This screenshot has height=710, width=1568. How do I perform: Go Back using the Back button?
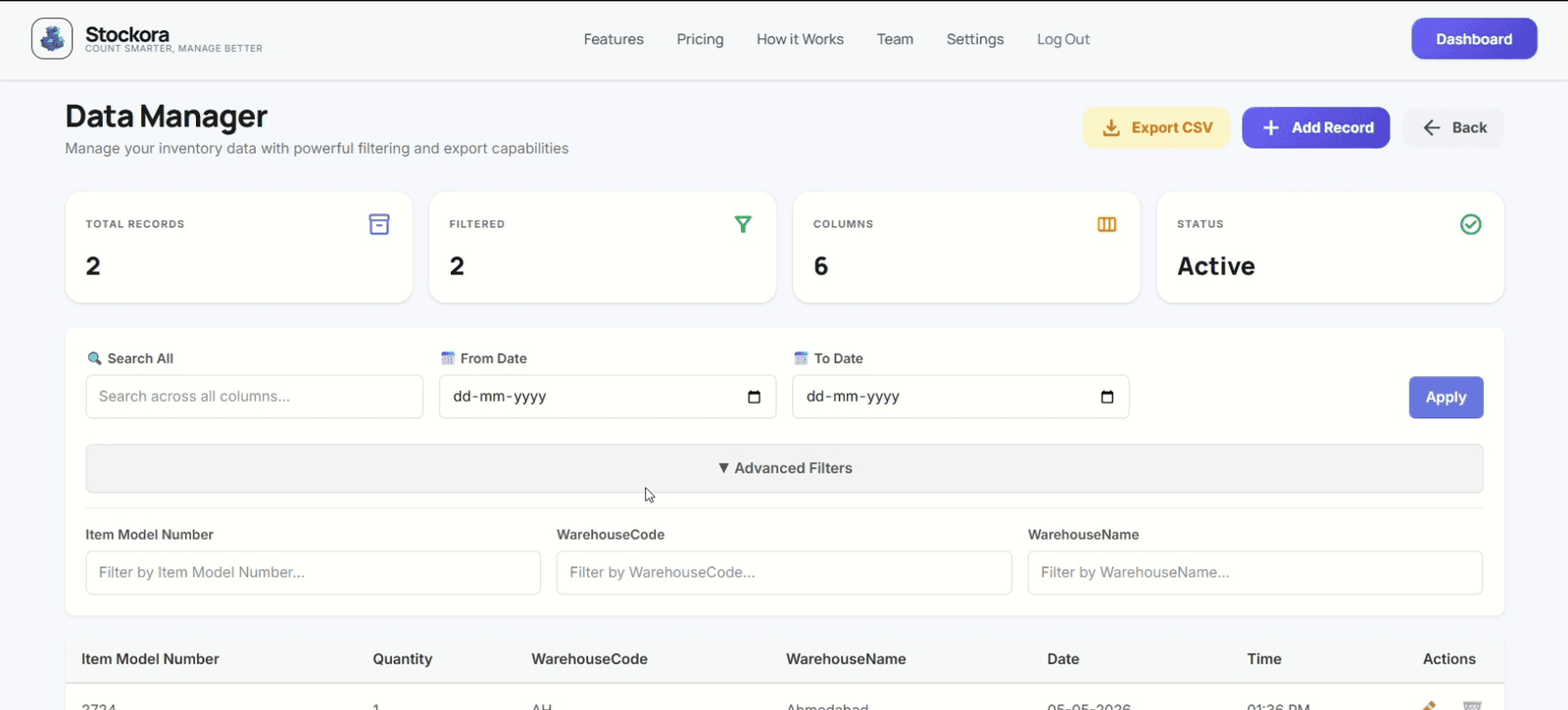1453,127
